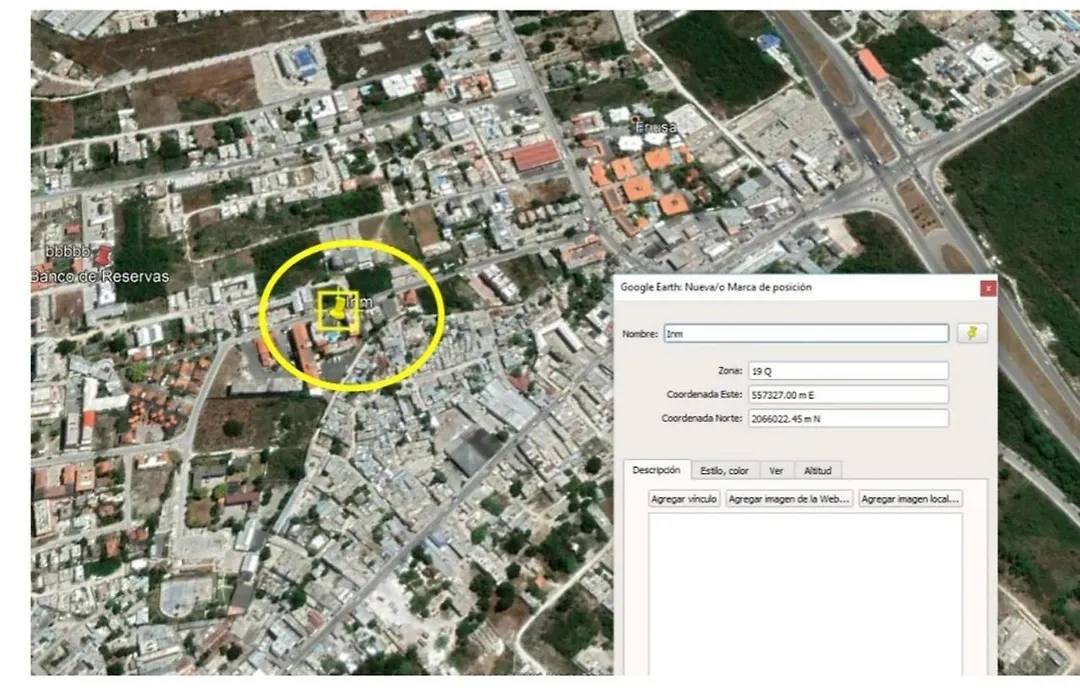Click the placemark icon chooser button
The height and width of the screenshot is (700, 1080).
[972, 333]
